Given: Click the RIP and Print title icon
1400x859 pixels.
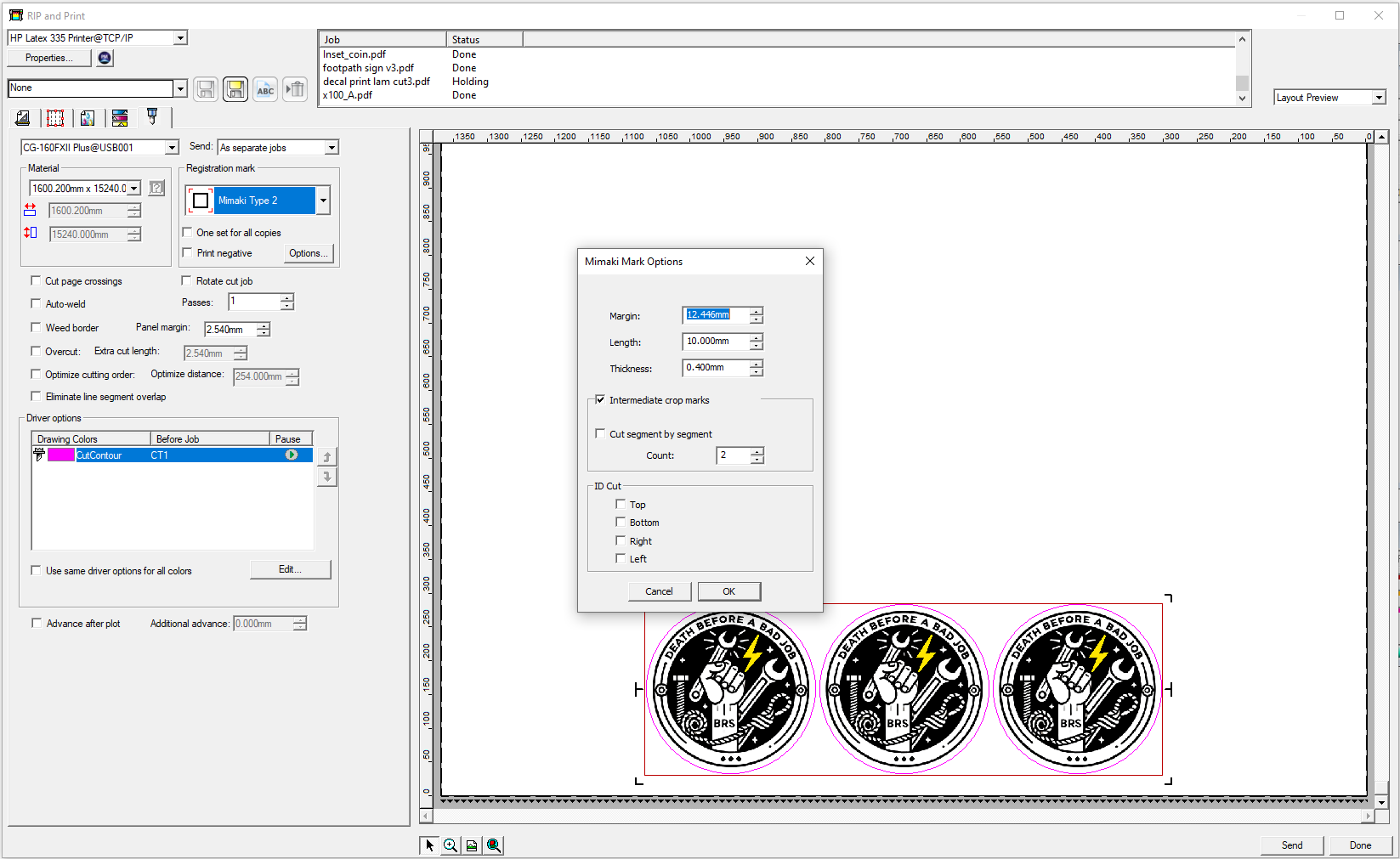Looking at the screenshot, I should point(16,15).
